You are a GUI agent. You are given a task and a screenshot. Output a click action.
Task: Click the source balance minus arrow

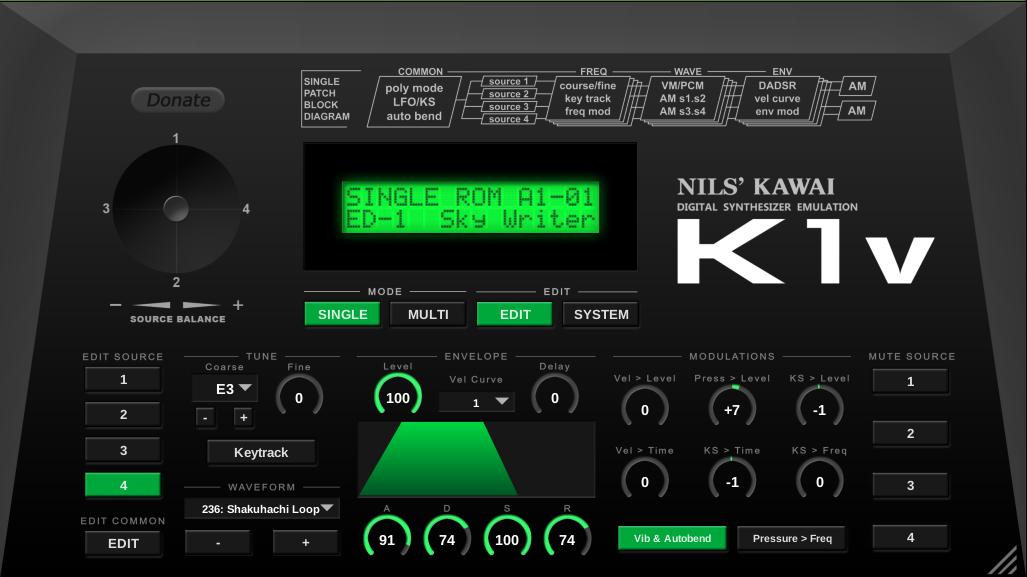coord(116,305)
